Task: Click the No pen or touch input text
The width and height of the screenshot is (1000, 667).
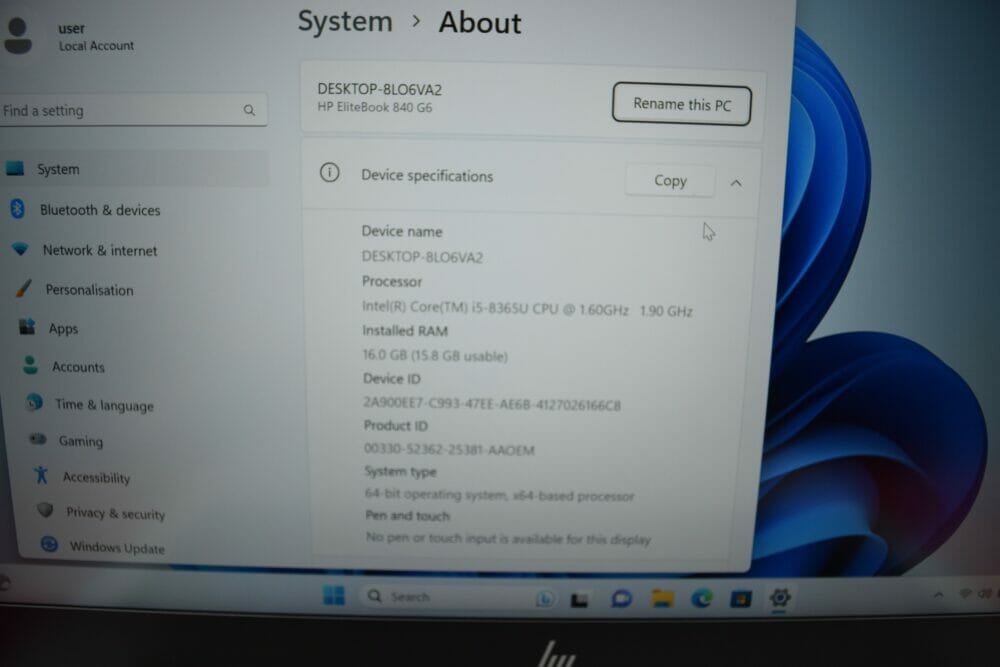Action: pos(508,539)
